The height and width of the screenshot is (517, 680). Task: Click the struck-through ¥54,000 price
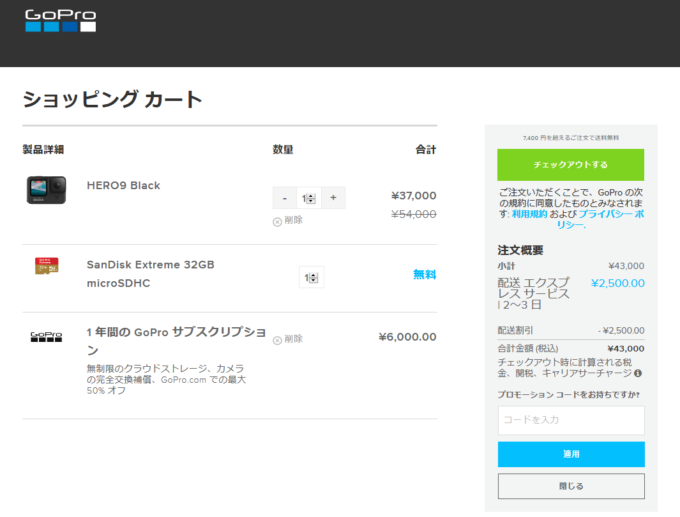(x=414, y=214)
